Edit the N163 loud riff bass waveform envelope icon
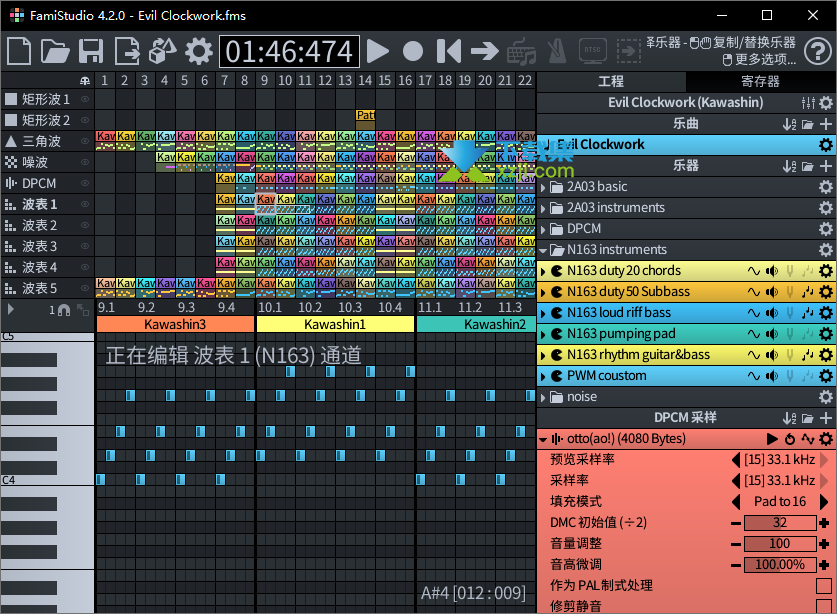The width and height of the screenshot is (837, 614). 754,313
